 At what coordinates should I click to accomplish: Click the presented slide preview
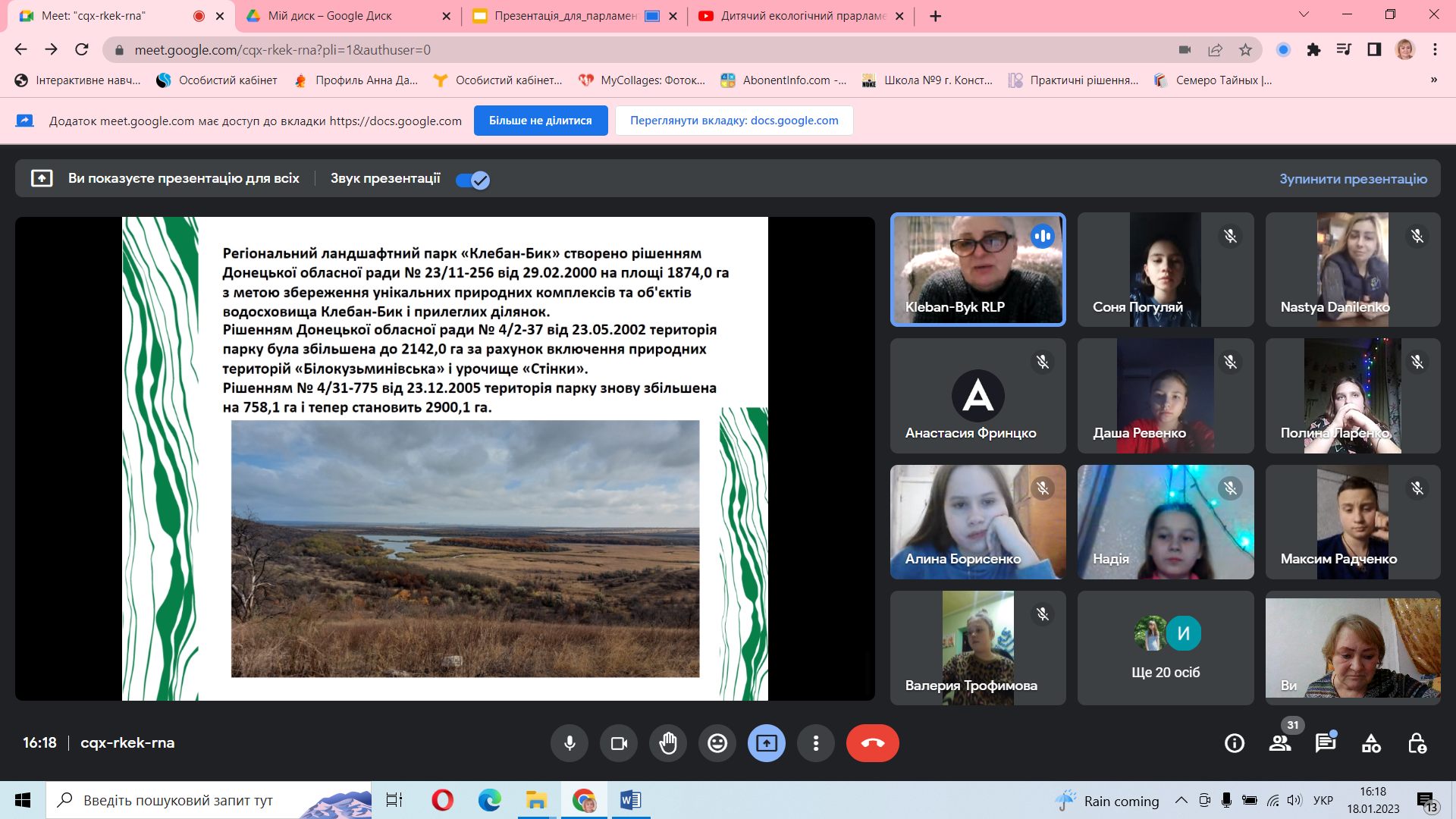click(445, 459)
